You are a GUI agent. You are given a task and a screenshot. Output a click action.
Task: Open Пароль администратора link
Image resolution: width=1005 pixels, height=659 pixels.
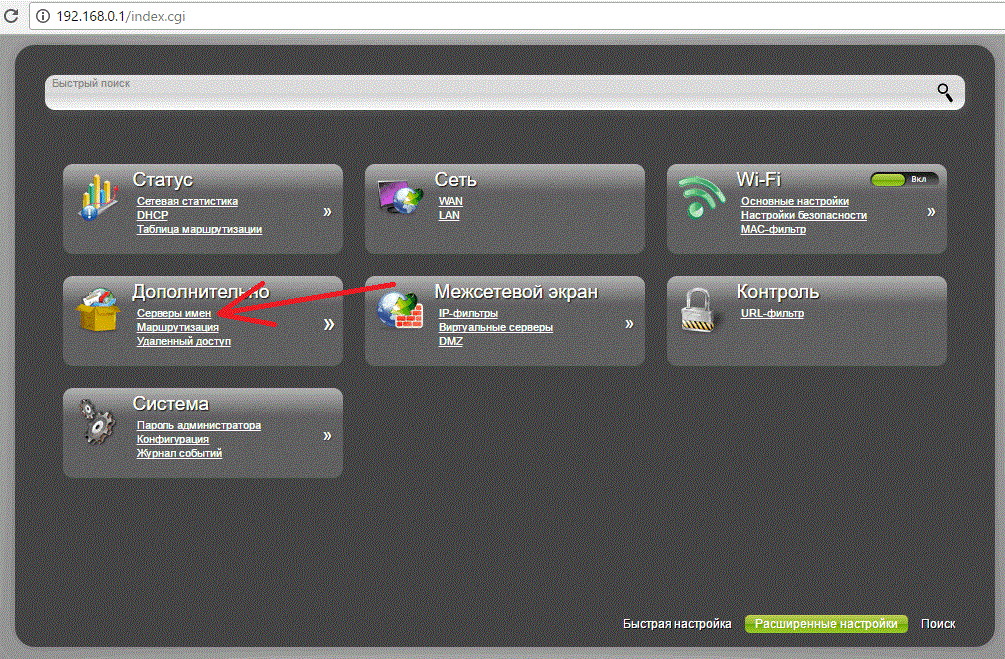coord(198,425)
